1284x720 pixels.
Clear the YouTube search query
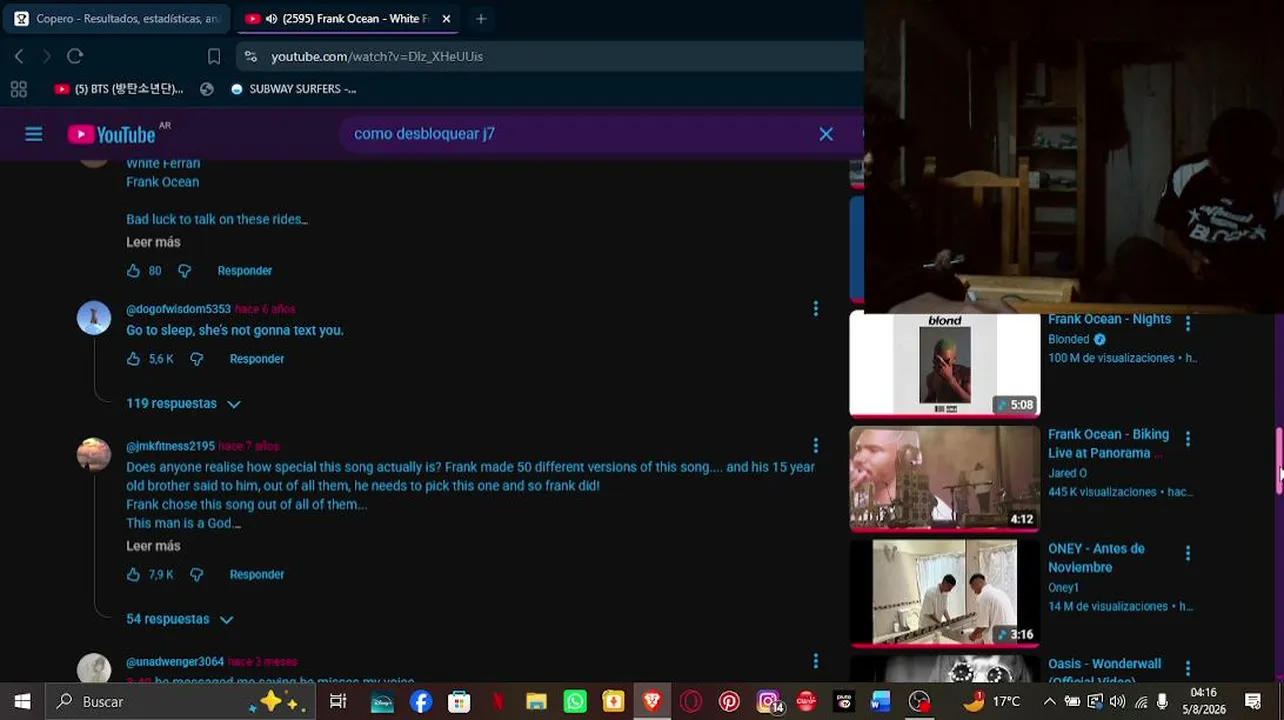826,134
